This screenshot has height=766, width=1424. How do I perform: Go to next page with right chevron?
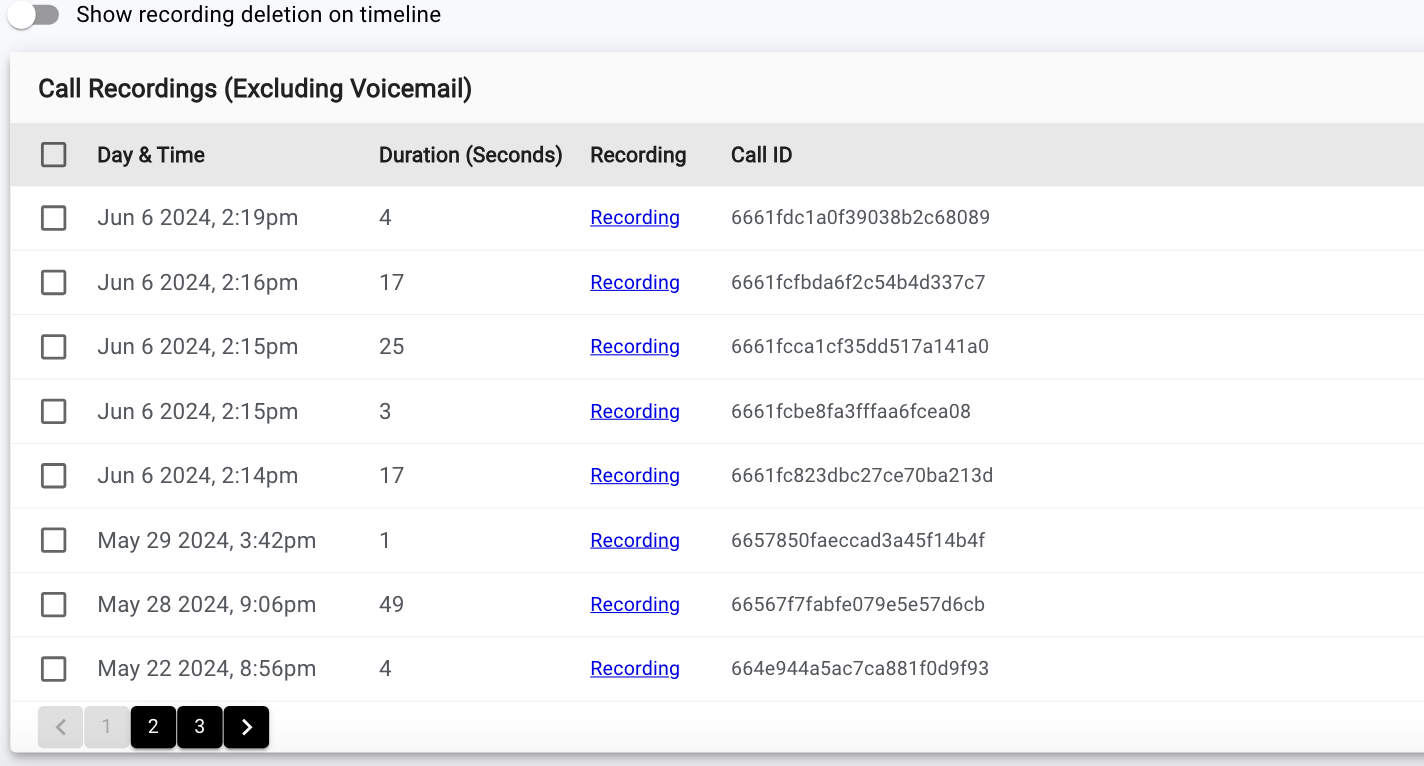pos(247,727)
